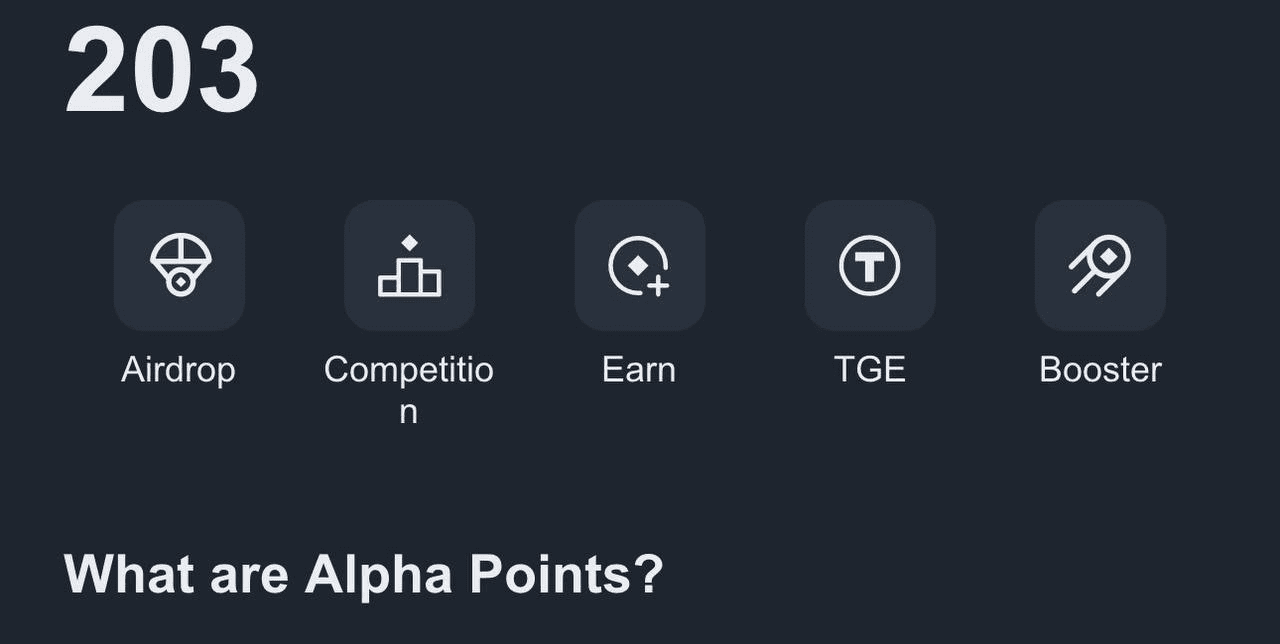Click the letter T inside the TGE circle
This screenshot has height=644, width=1280.
(870, 266)
